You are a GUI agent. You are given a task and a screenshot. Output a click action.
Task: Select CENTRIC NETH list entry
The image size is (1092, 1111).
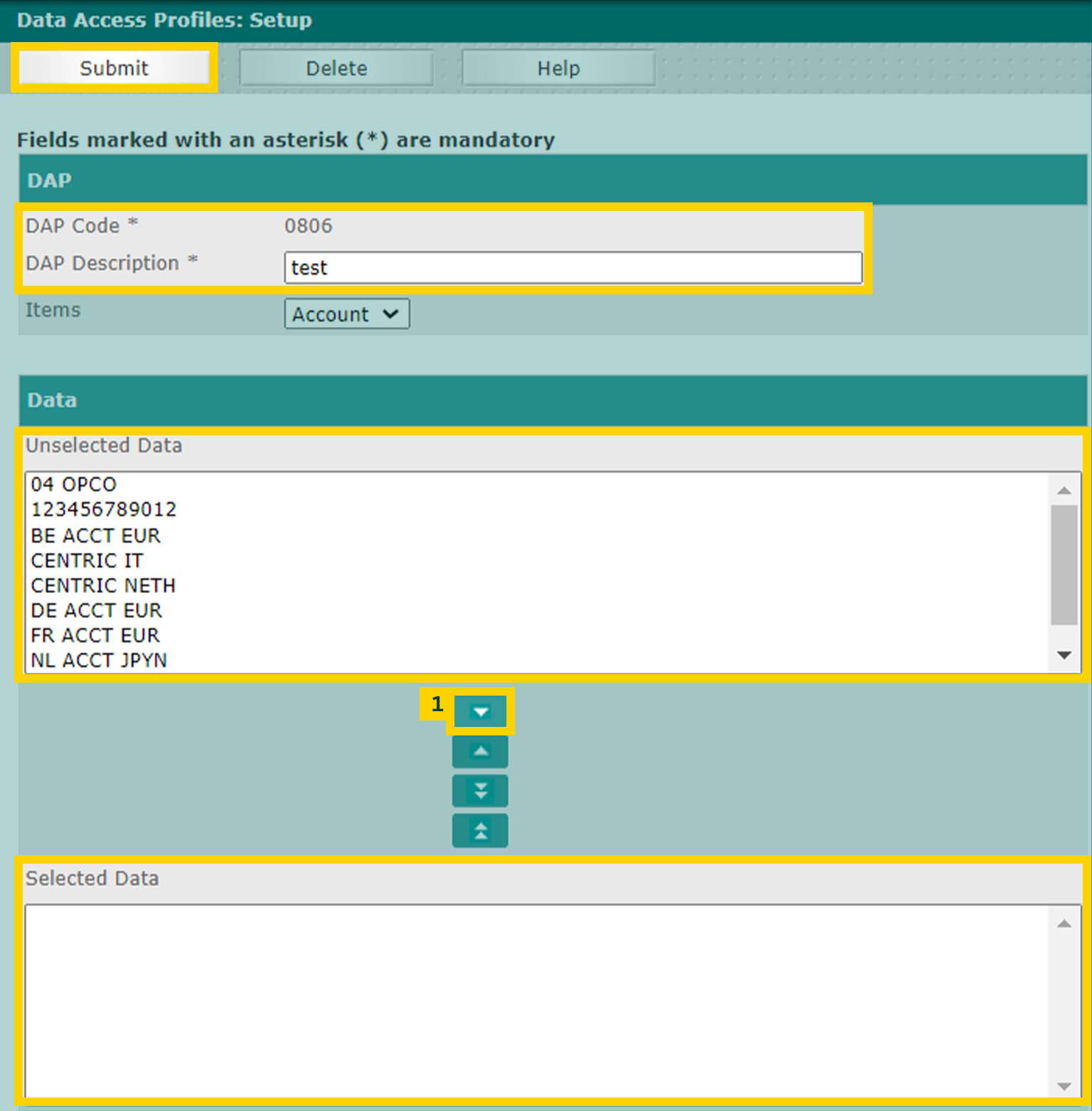pyautogui.click(x=103, y=585)
